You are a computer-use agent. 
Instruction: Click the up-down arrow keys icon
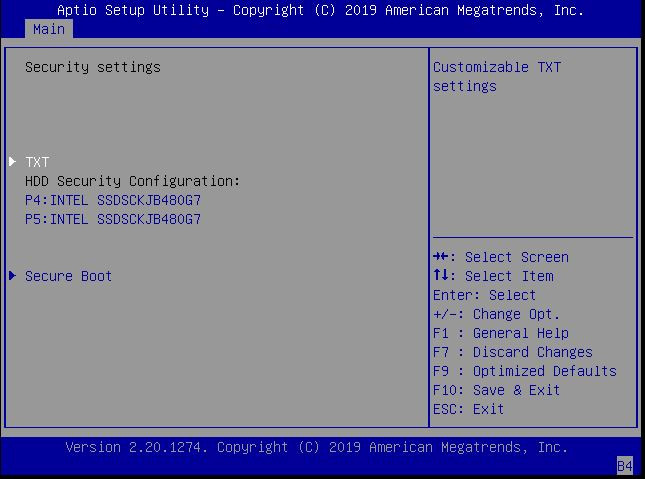click(x=441, y=275)
